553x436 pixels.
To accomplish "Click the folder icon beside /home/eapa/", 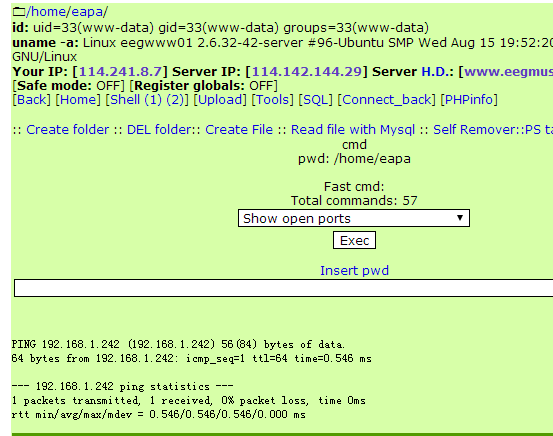I will click(x=19, y=12).
